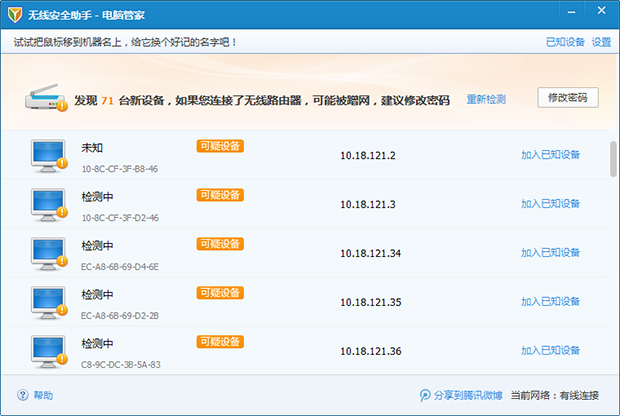Viewport: 620px width, 416px height.
Task: Add device 10.18.121.35 to known devices
Action: point(550,302)
